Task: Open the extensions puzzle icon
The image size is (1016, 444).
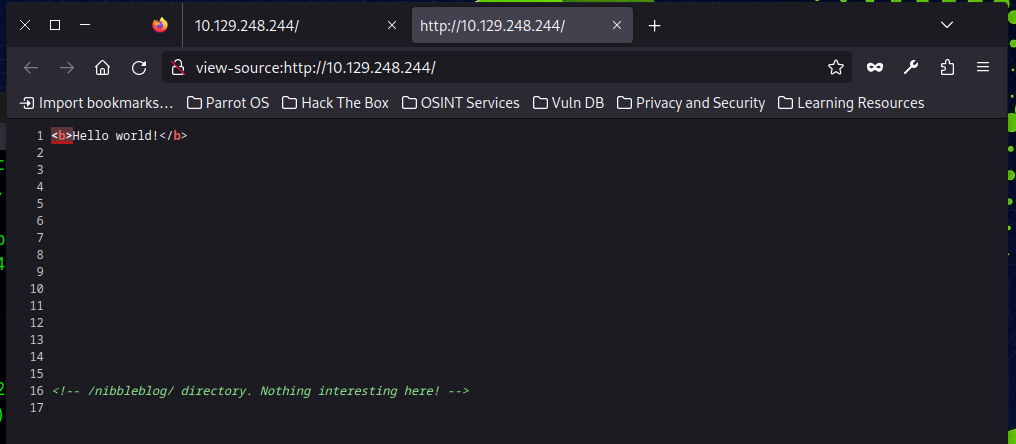Action: coord(947,67)
